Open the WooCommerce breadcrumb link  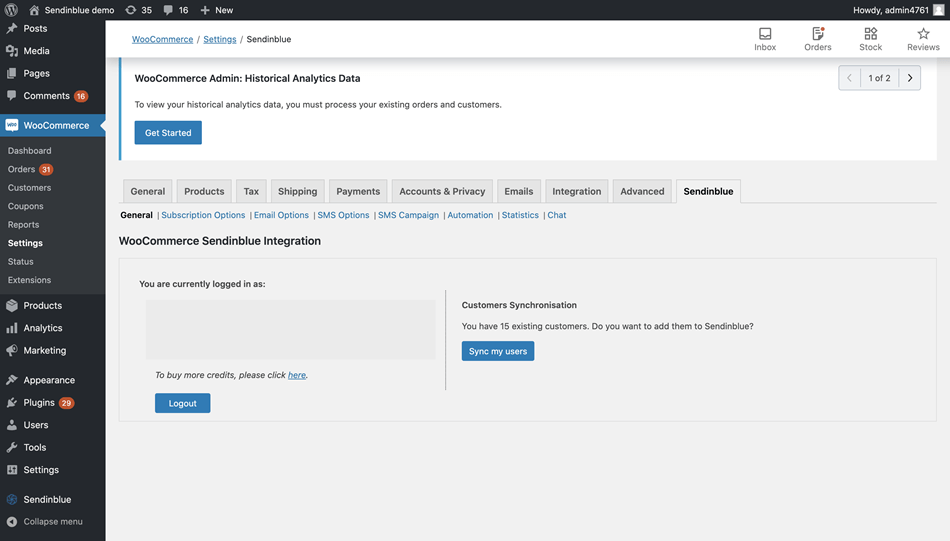coord(162,39)
